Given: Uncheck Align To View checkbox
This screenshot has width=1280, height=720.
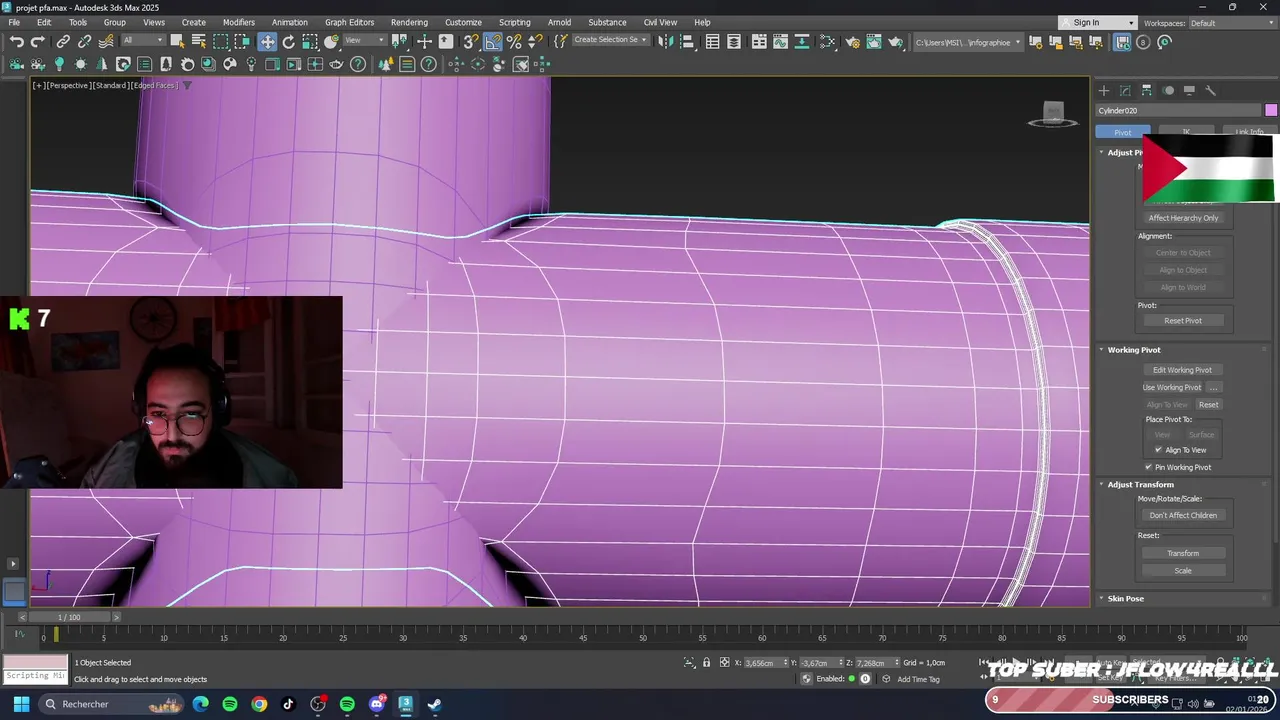Looking at the screenshot, I should click(1159, 450).
